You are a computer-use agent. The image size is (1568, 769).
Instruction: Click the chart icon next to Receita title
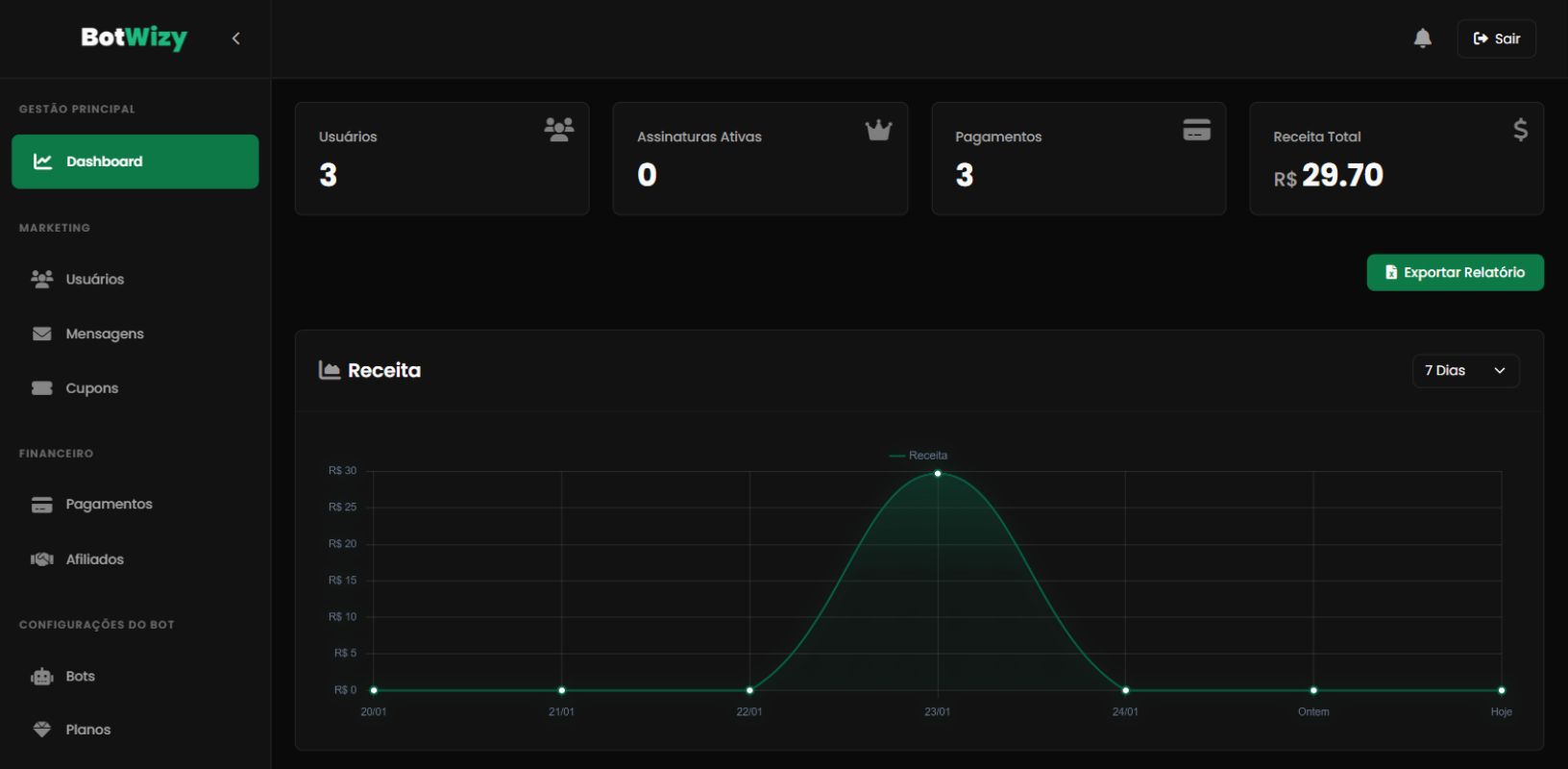click(x=330, y=370)
